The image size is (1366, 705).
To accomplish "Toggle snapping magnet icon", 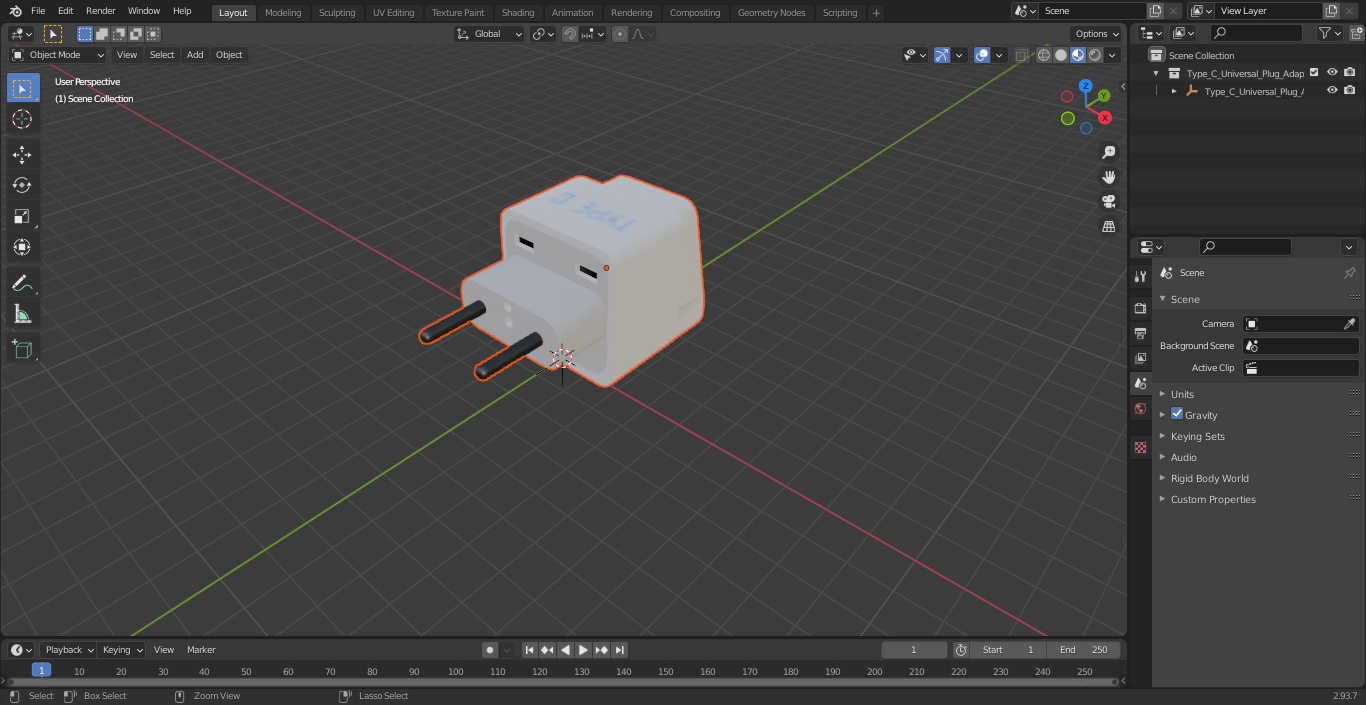I will 570,34.
